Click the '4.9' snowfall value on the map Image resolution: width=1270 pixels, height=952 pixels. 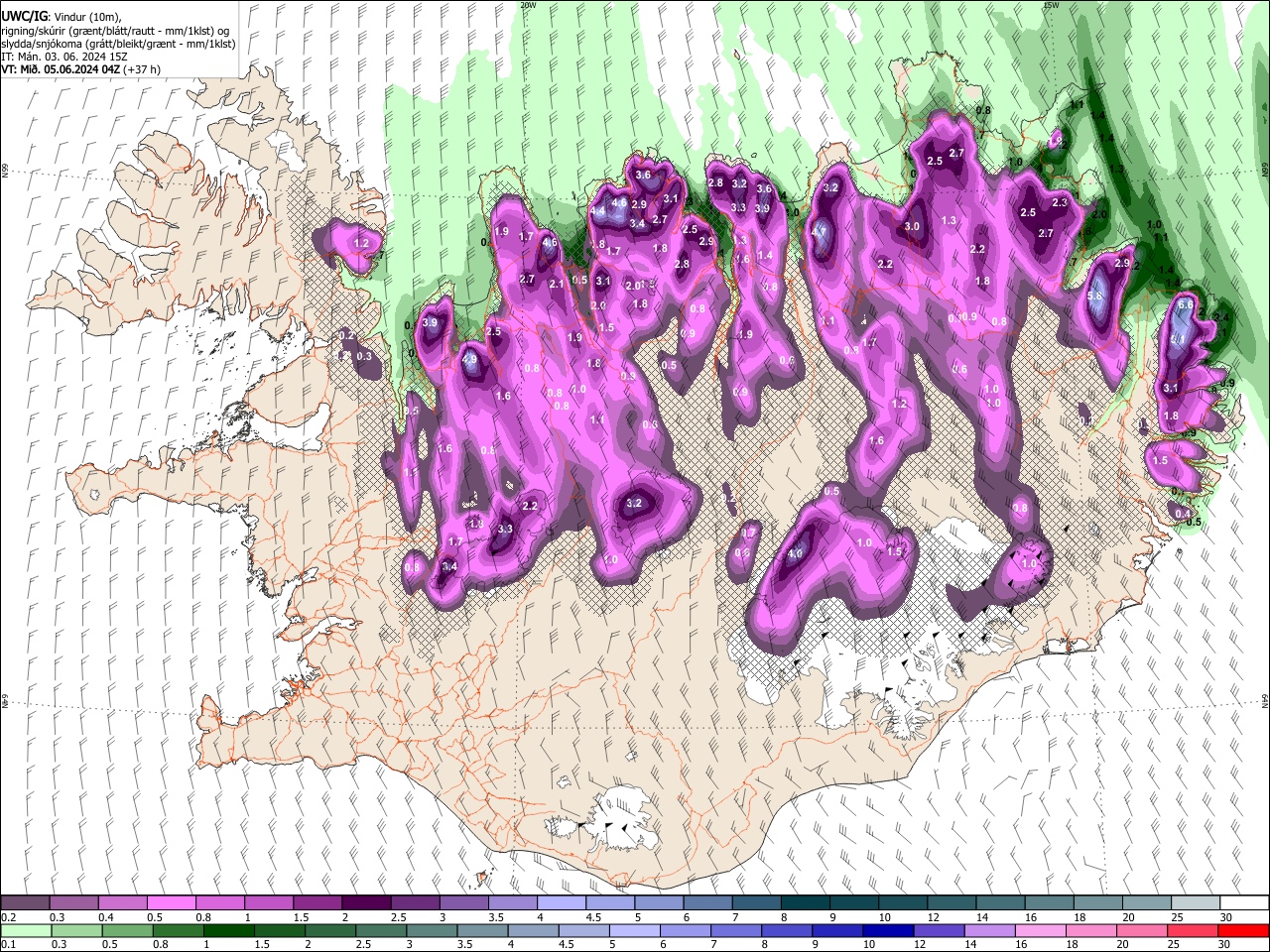click(x=470, y=359)
